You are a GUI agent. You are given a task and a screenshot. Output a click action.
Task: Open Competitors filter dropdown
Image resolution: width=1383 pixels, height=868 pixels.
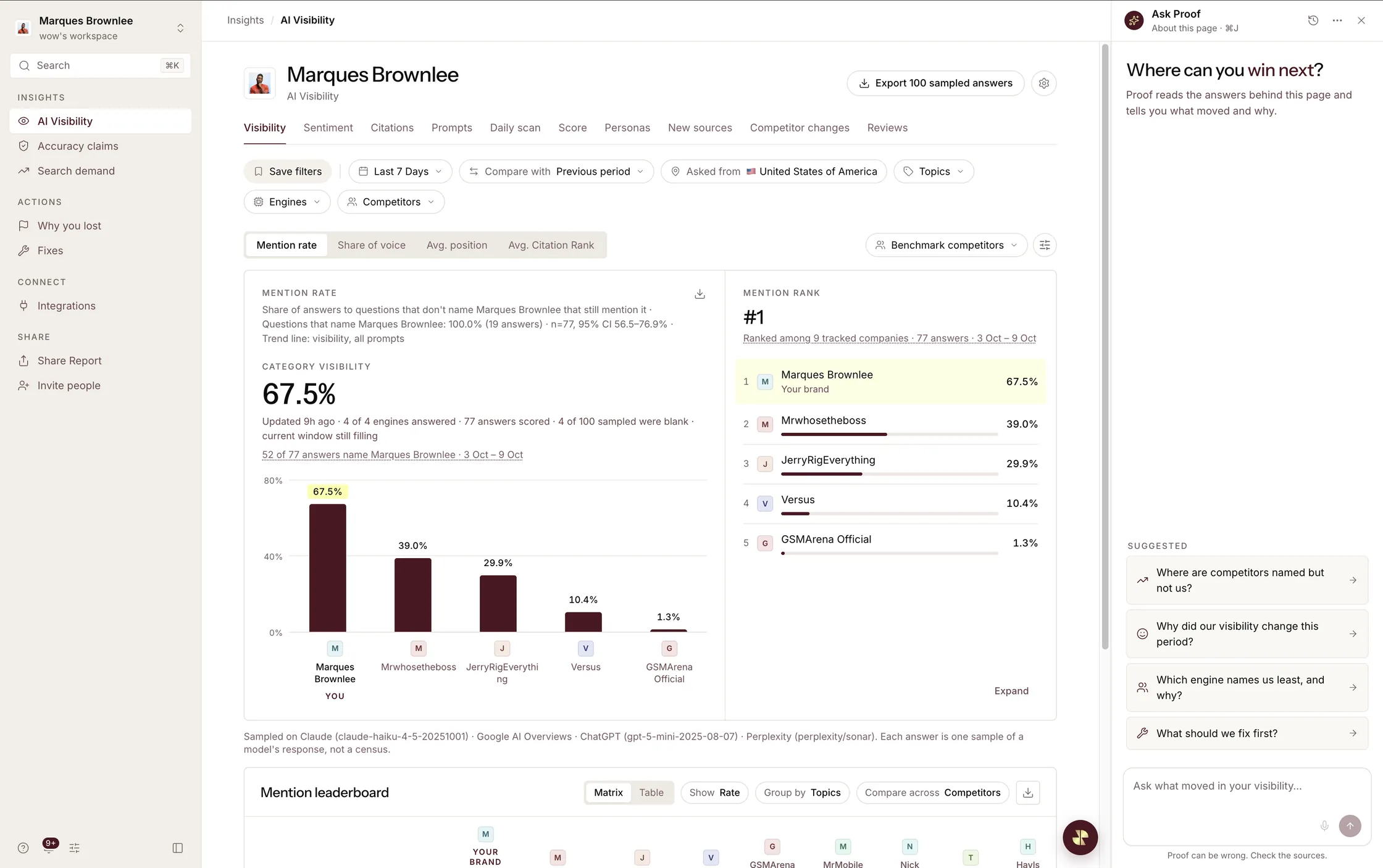pyautogui.click(x=391, y=202)
